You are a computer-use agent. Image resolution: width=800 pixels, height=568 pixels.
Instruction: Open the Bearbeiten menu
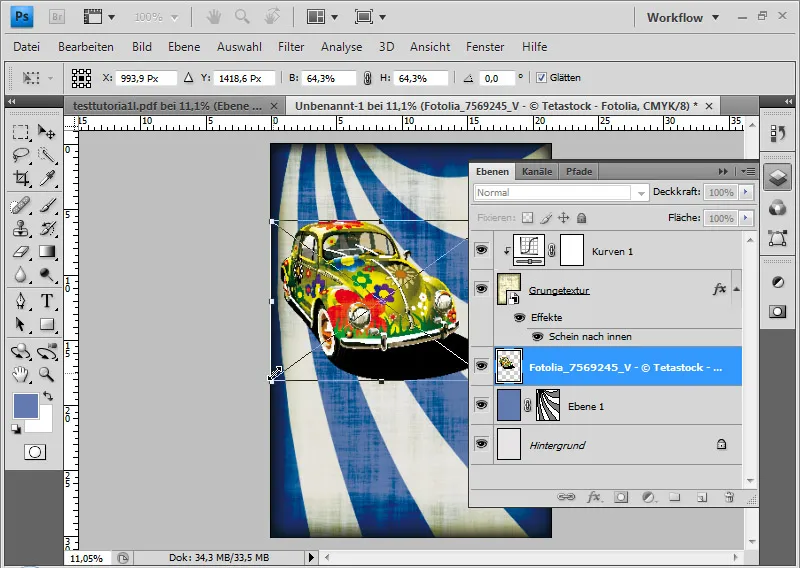[86, 47]
